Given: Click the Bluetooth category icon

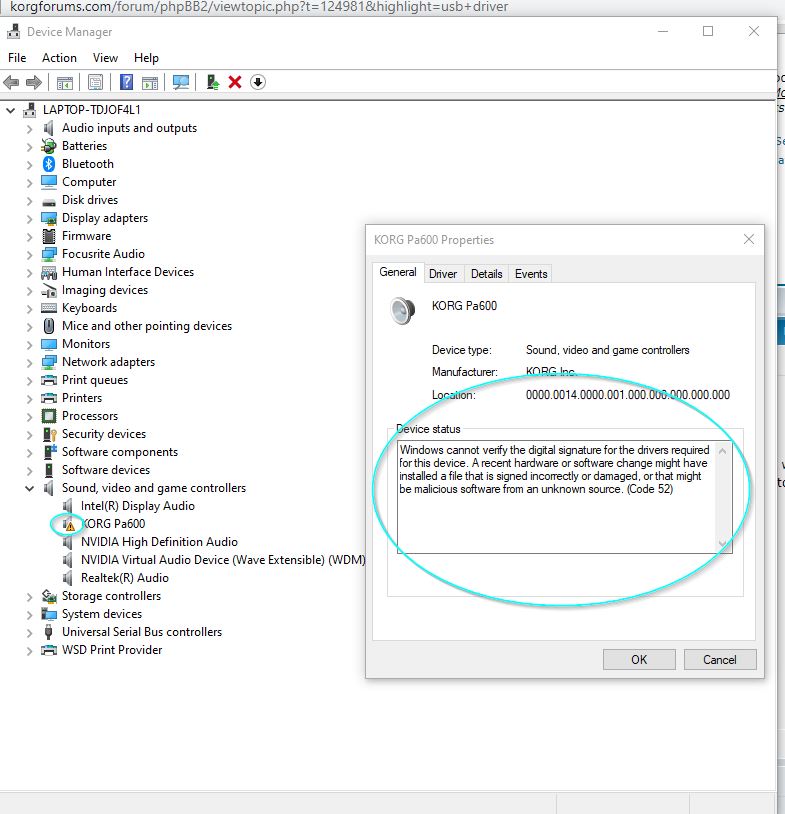Looking at the screenshot, I should point(49,164).
